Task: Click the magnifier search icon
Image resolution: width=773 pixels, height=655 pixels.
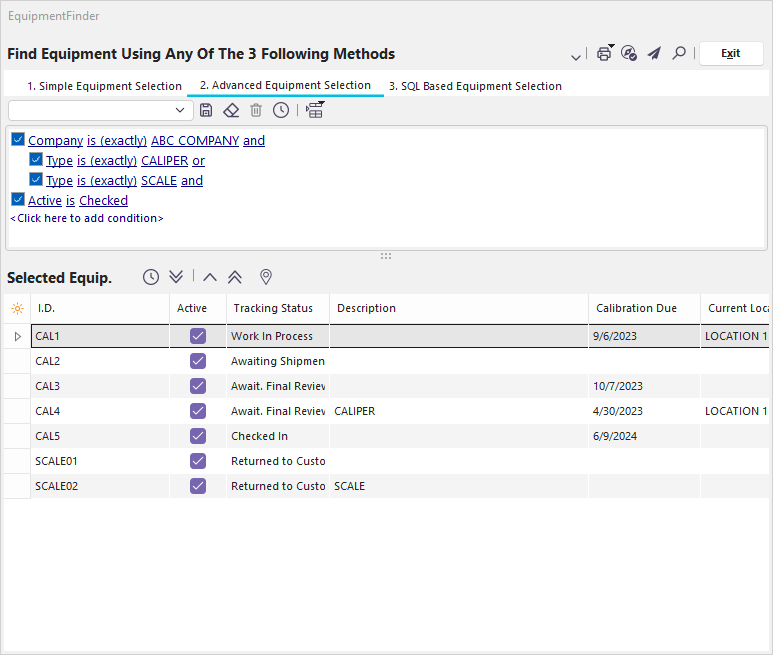Action: (679, 54)
